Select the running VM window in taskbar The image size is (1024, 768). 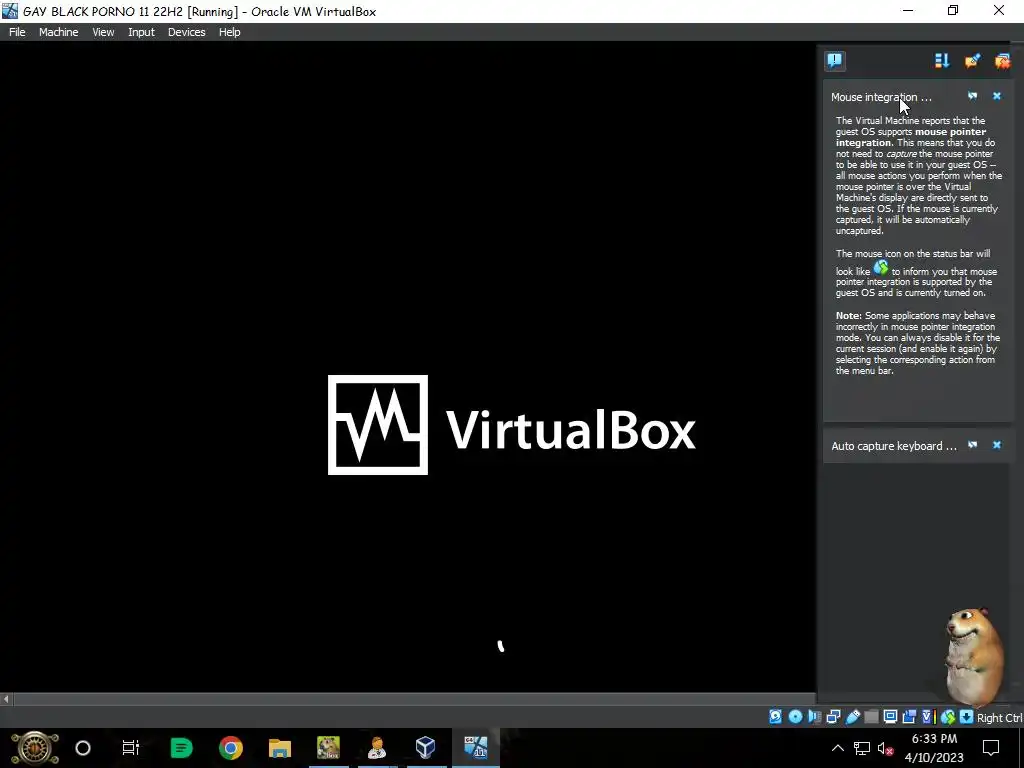tap(475, 748)
